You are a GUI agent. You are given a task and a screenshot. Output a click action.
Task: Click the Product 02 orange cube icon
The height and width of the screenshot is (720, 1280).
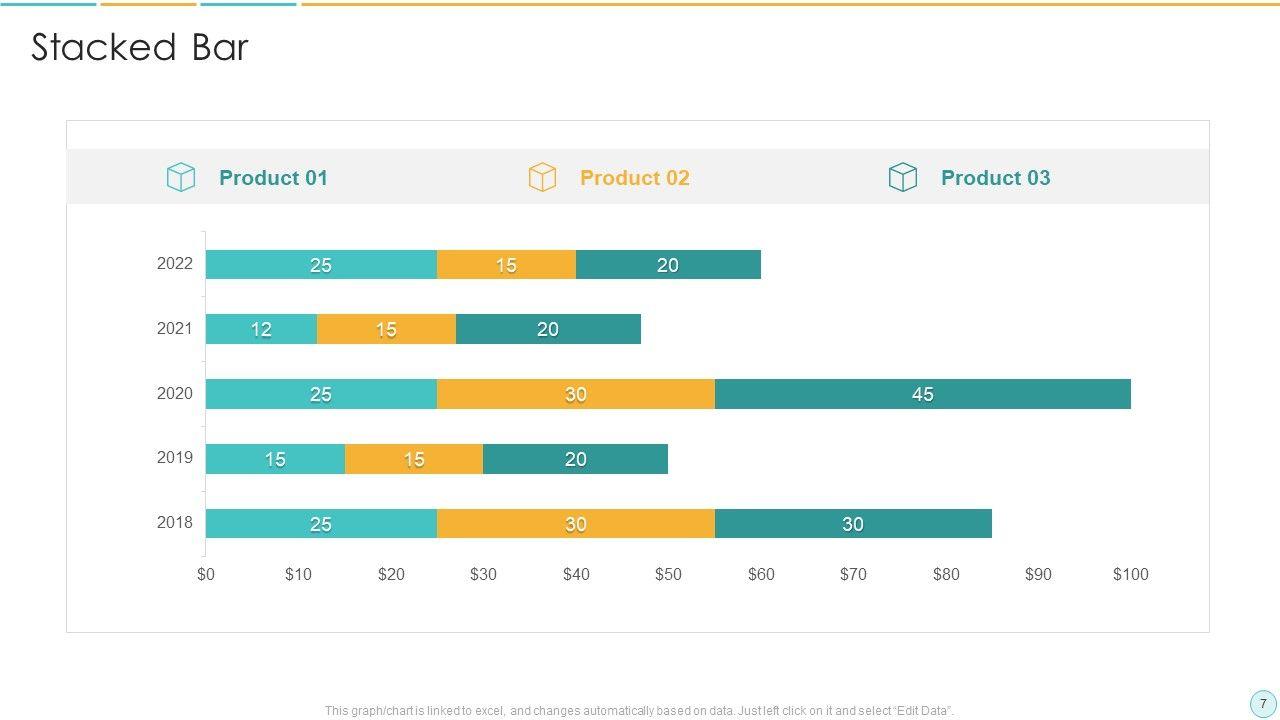542,178
